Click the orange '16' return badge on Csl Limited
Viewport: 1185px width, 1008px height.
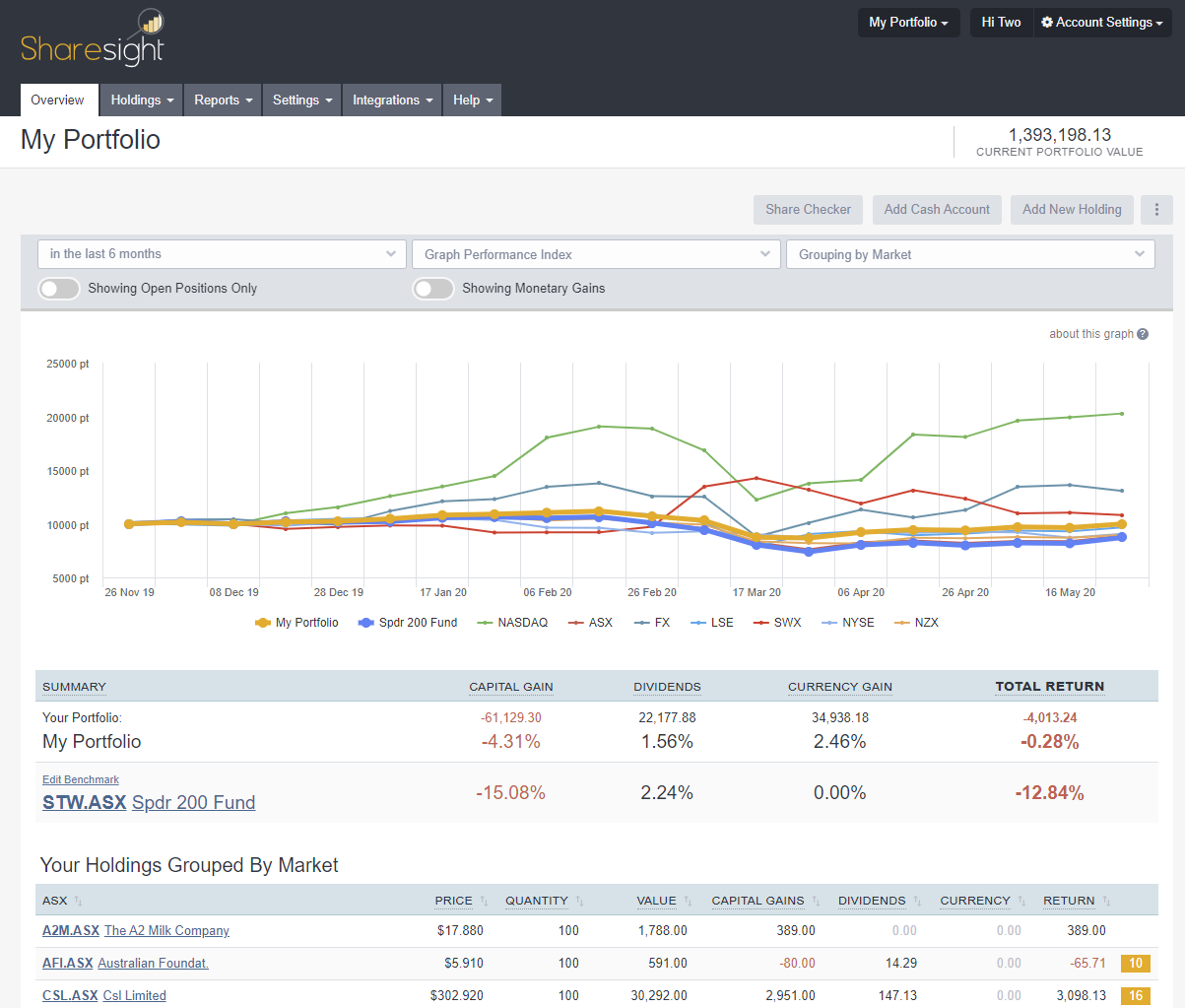pos(1135,995)
